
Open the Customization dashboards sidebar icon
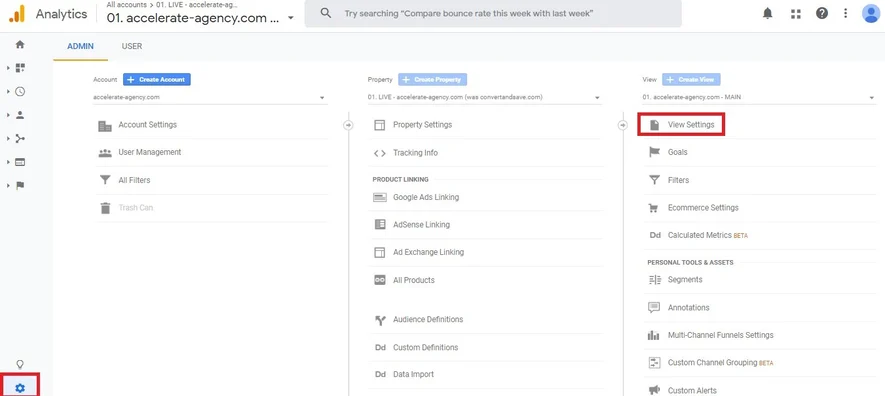(x=20, y=68)
